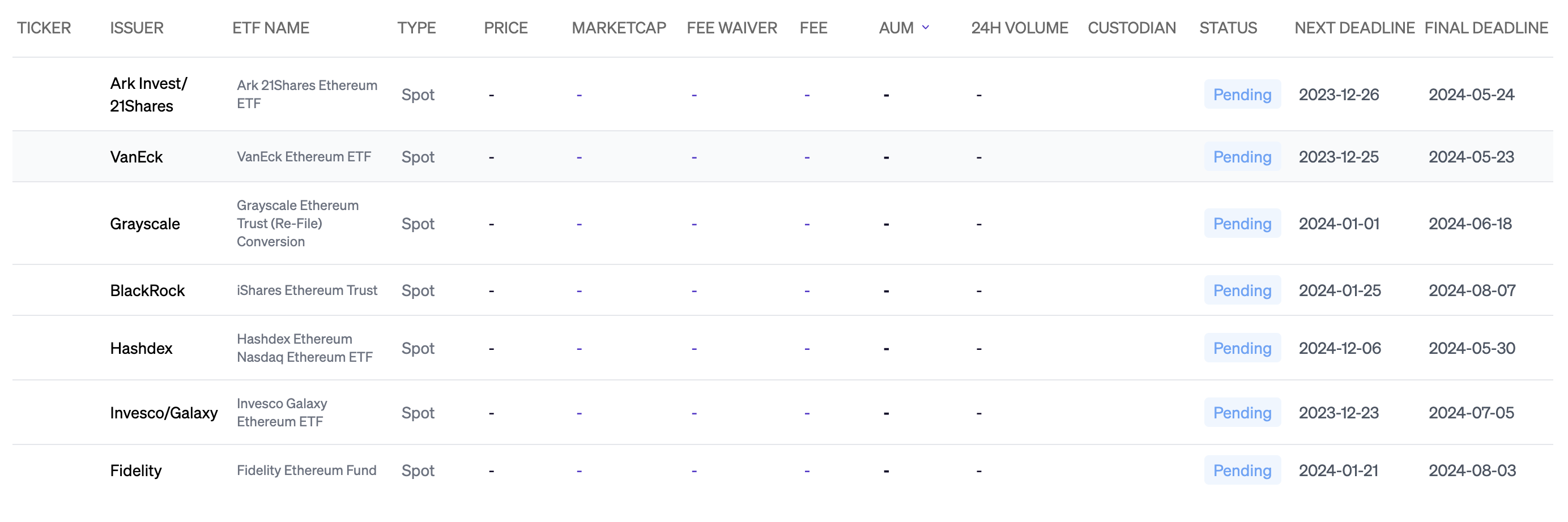The width and height of the screenshot is (1568, 522).
Task: Click the AUM column header label
Action: 896,28
